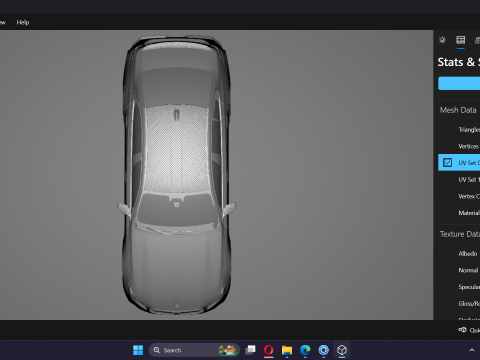Select the Triangles mesh data row
Viewport: 480px width, 360px height.
click(x=459, y=129)
